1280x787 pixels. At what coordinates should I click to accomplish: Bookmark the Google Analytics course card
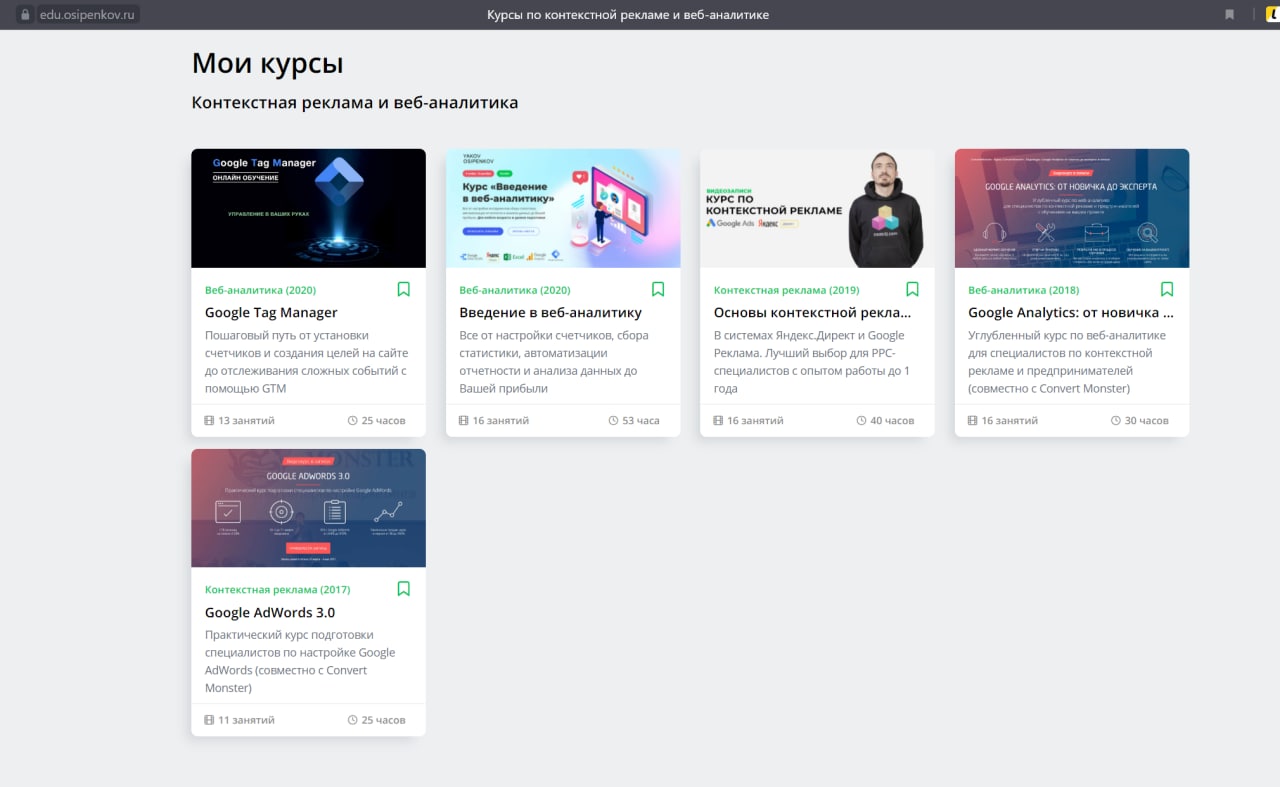[x=1167, y=289]
